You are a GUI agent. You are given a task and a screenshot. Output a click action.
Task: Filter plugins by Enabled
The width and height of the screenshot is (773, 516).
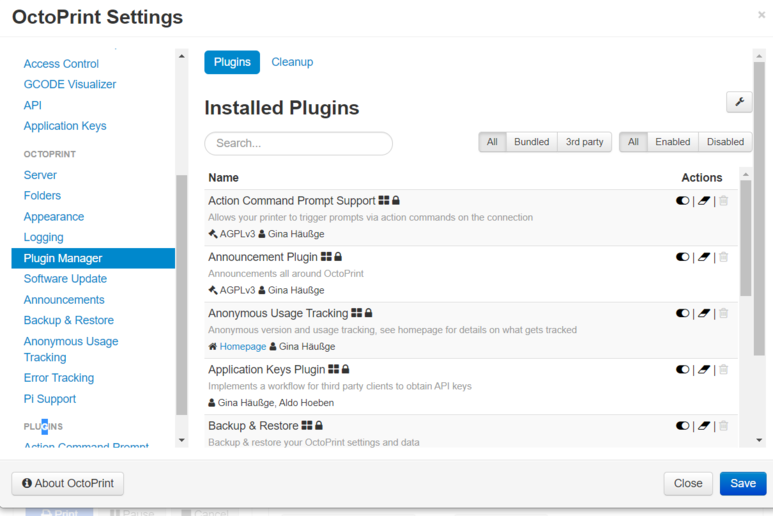(672, 142)
